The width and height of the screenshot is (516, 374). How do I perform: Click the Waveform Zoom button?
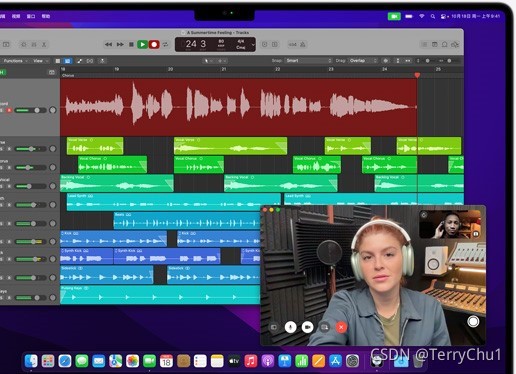[x=386, y=61]
